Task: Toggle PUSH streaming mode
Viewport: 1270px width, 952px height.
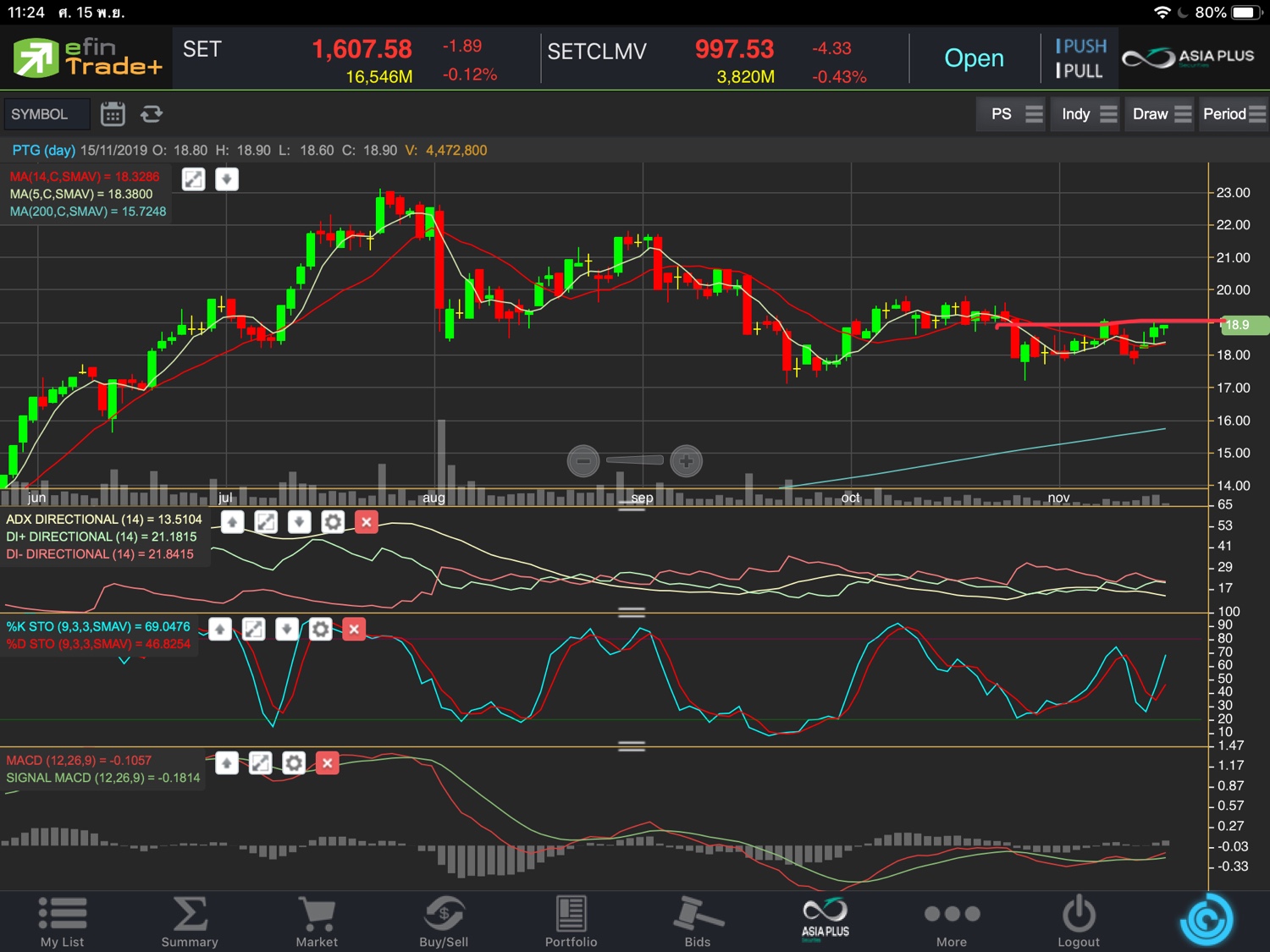Action: 1080,46
